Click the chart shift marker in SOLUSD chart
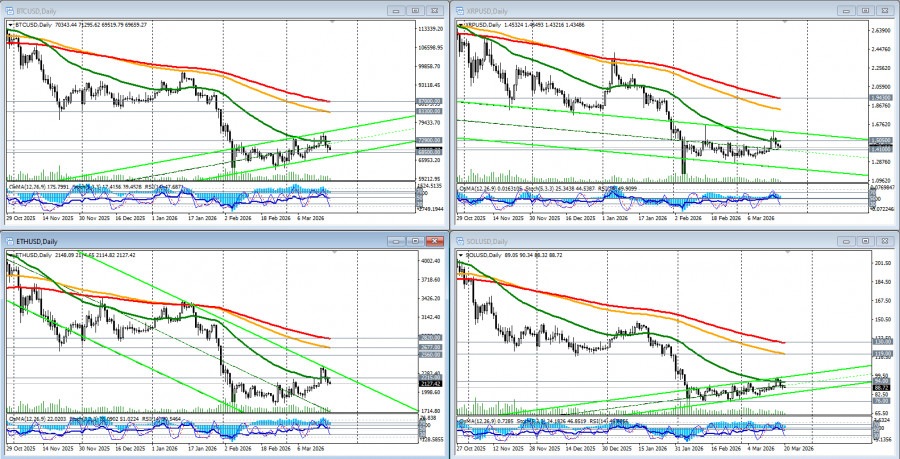The width and height of the screenshot is (900, 459). coord(788,252)
